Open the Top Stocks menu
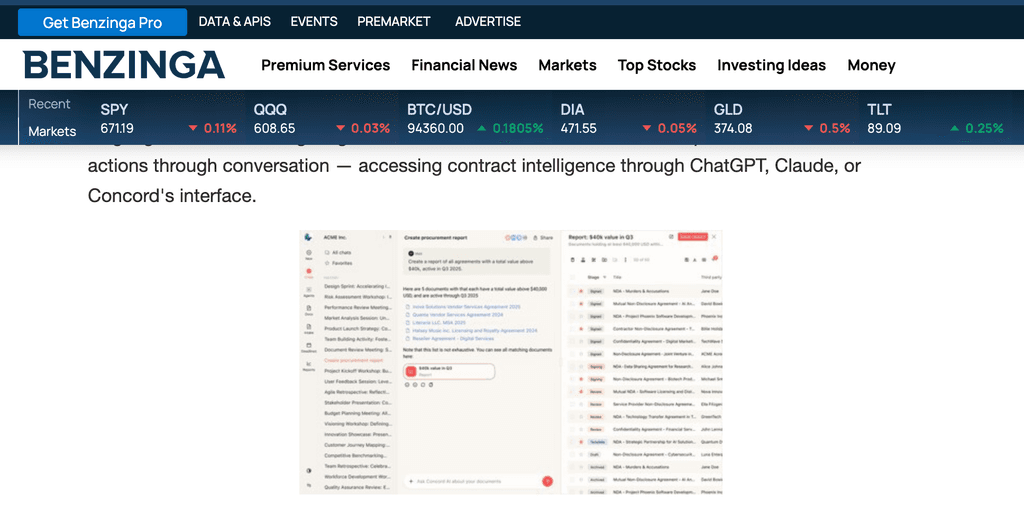Image resolution: width=1024 pixels, height=513 pixels. pos(657,65)
